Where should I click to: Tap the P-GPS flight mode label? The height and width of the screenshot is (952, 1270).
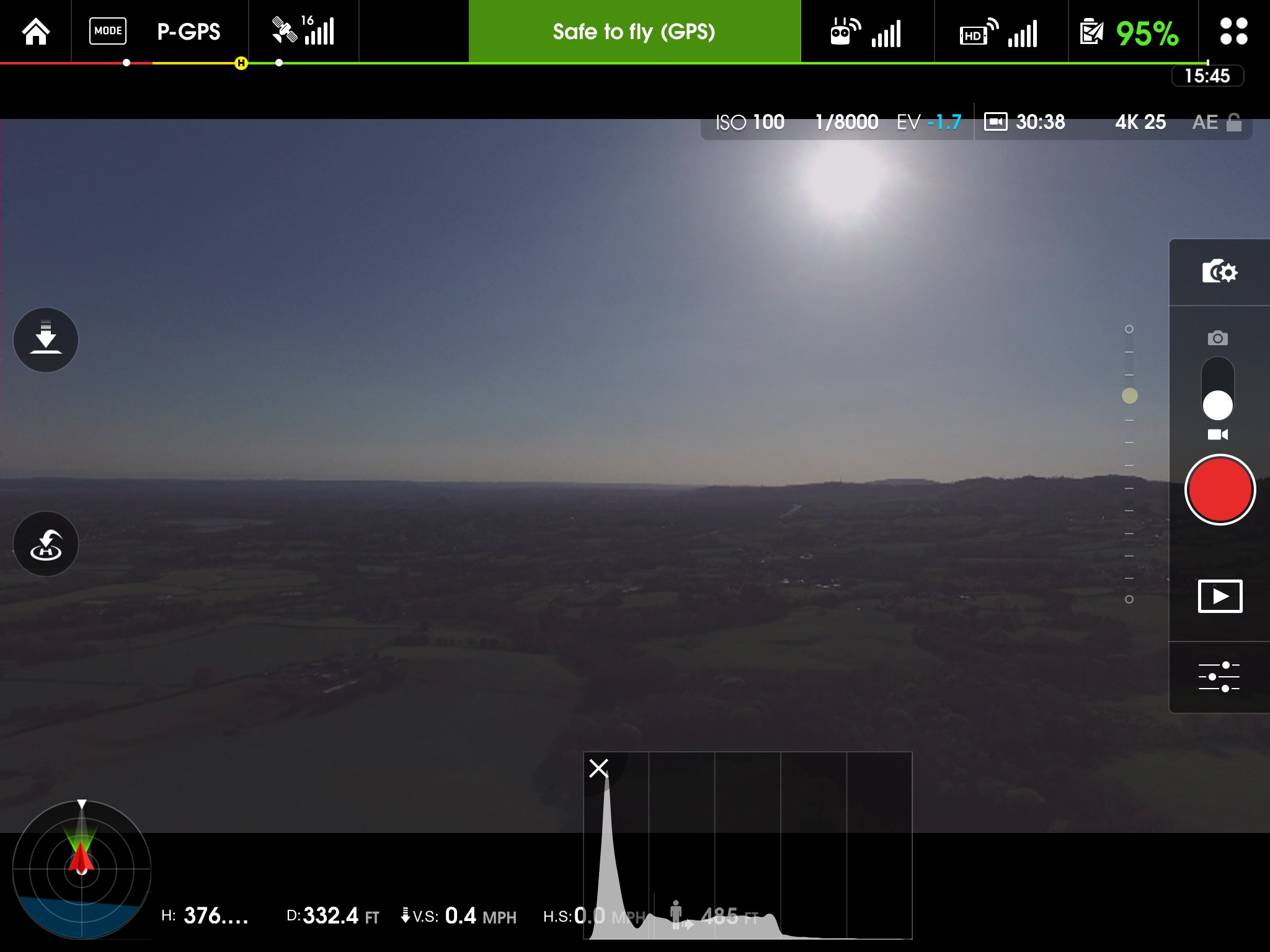(189, 32)
